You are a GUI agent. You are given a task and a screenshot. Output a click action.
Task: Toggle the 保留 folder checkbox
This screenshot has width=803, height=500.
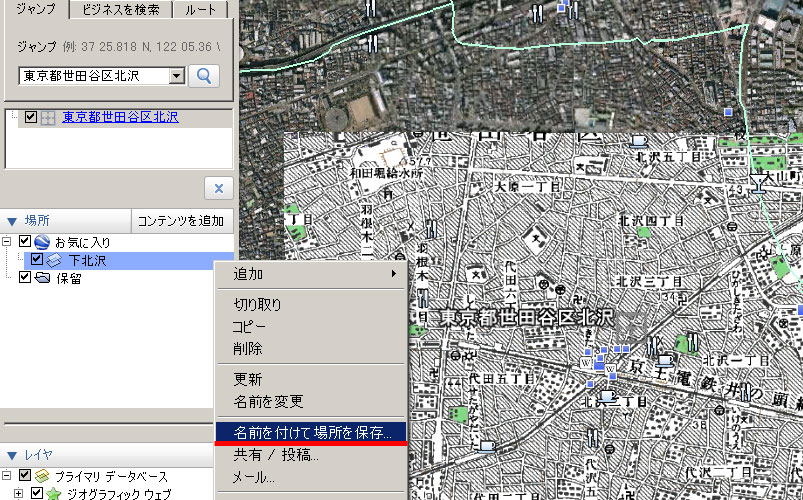(x=25, y=277)
